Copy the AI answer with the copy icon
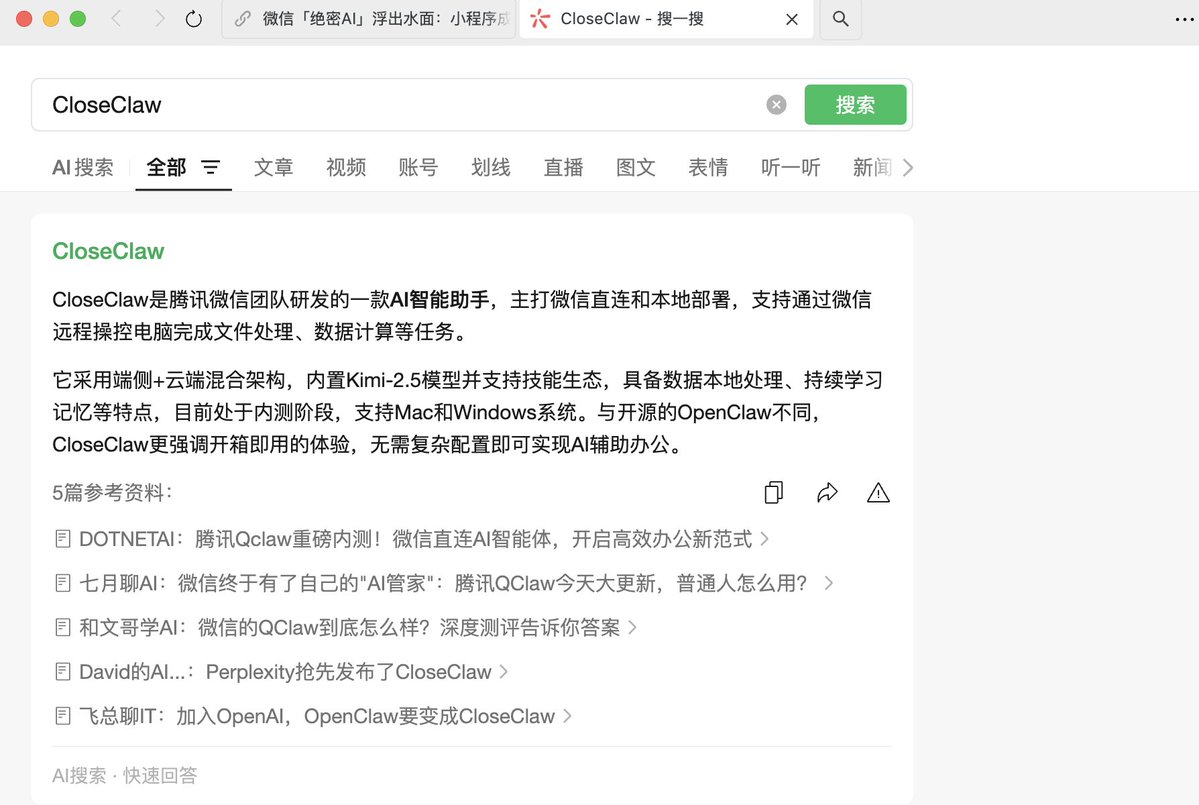Viewport: 1199px width, 805px height. (774, 492)
